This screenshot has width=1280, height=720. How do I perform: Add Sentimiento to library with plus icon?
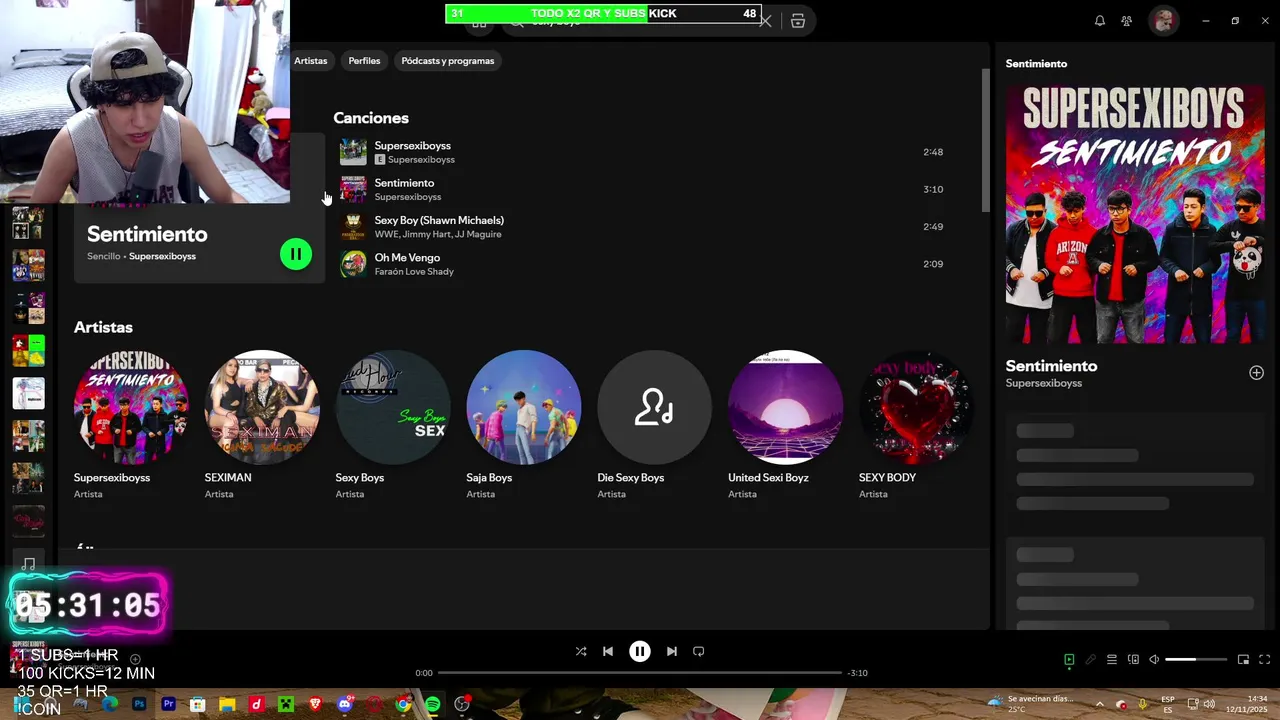[1256, 373]
